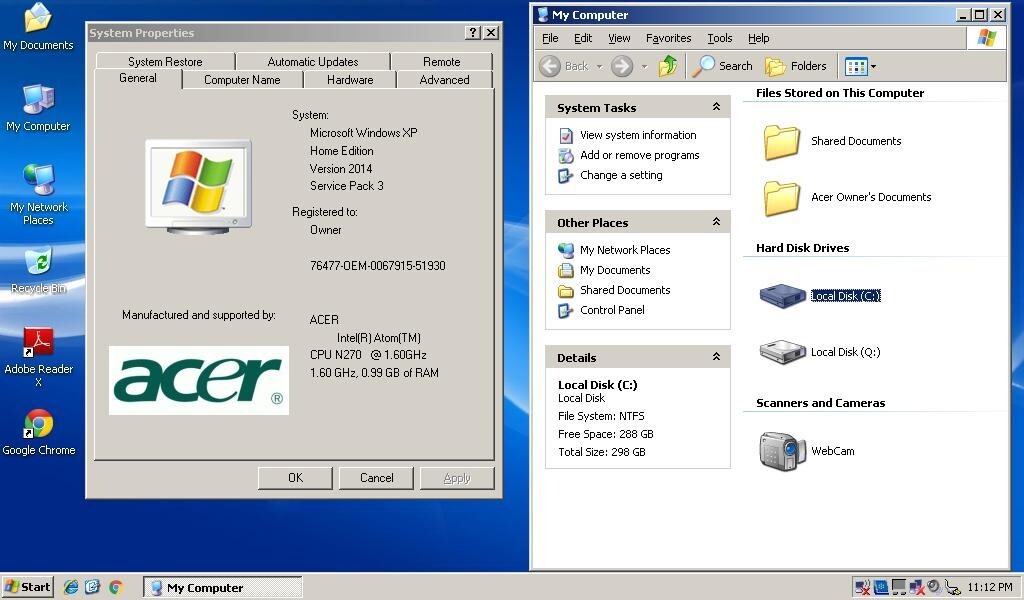Click the Hard Disk Drives heading
The width and height of the screenshot is (1024, 600).
coord(803,248)
